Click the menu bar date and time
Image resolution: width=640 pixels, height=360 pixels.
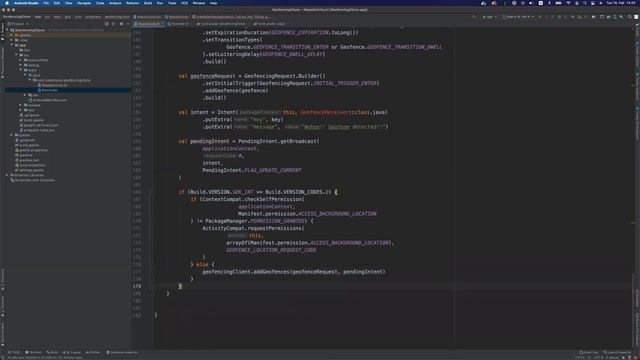[x=620, y=3]
